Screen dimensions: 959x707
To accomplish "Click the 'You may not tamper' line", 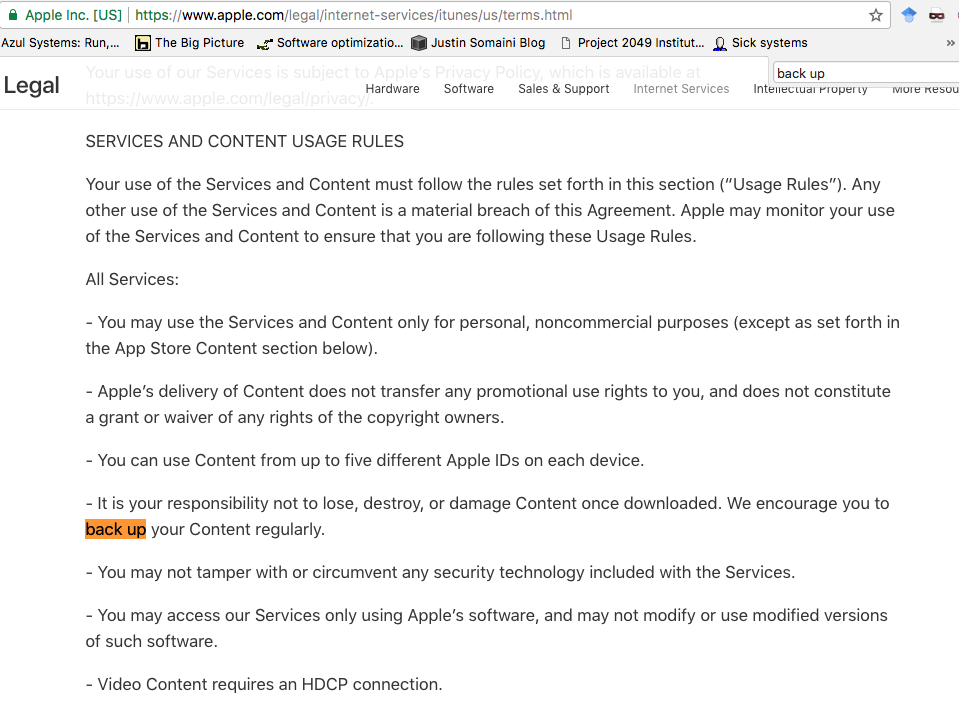I will tap(440, 572).
